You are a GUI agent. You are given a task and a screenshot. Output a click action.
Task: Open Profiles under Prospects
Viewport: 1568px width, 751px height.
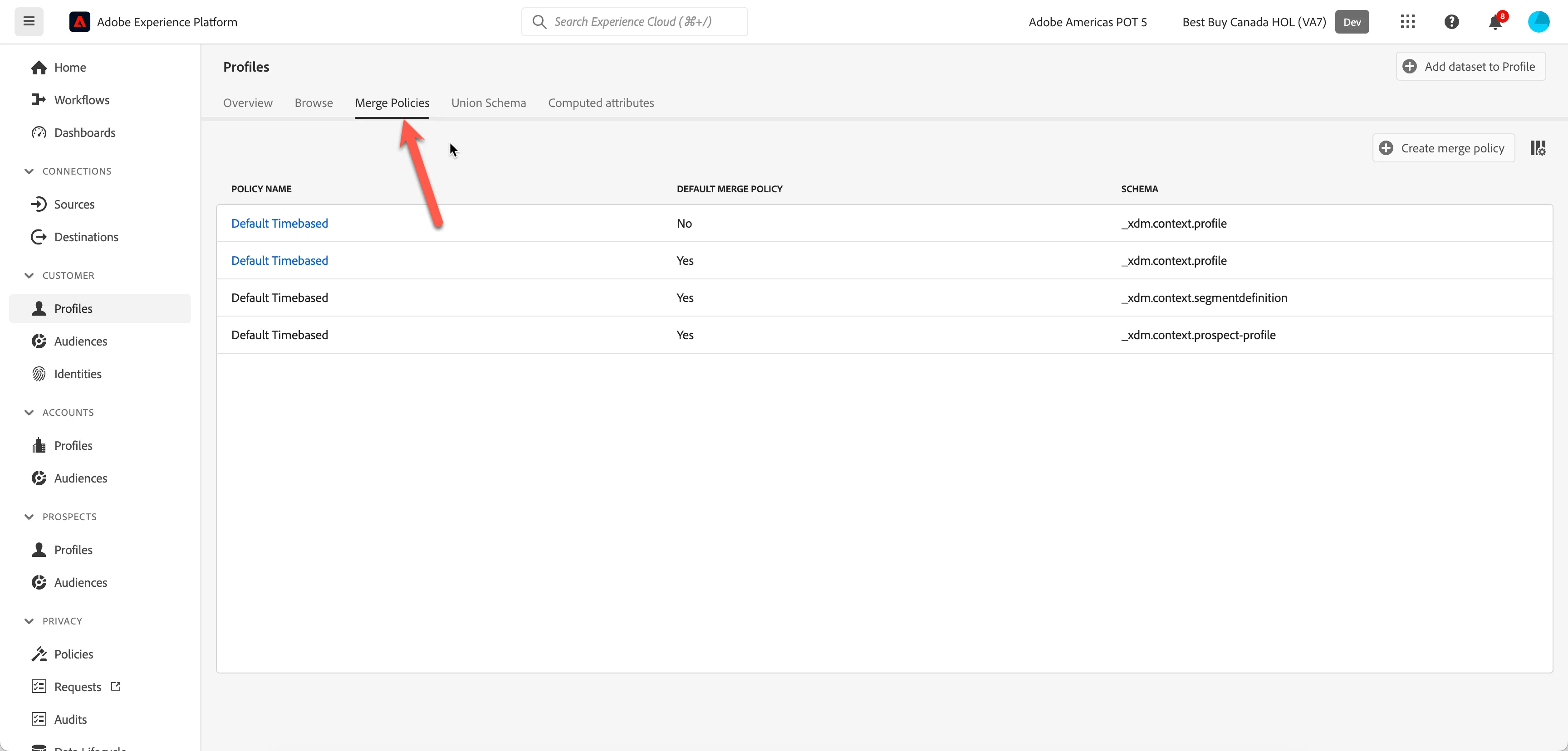tap(62, 550)
